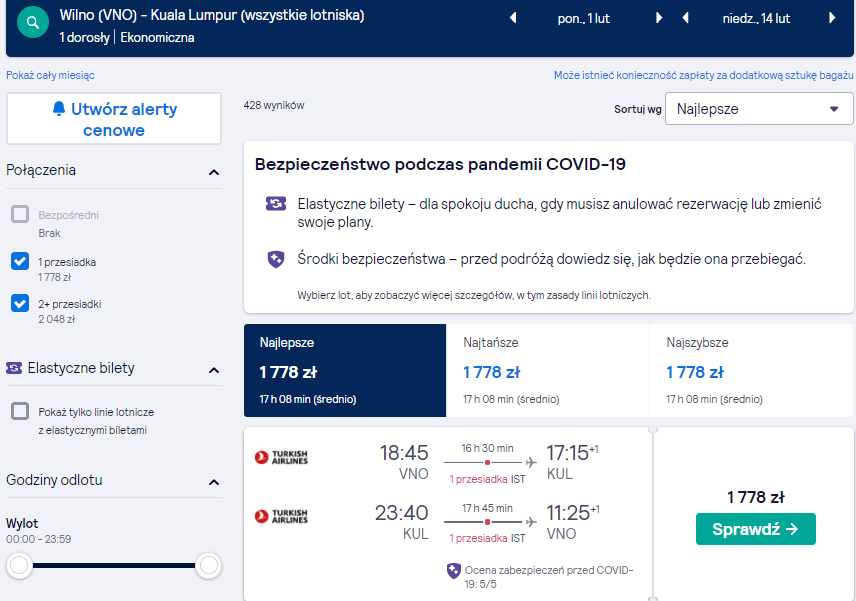Go to previous departure date arrow
Screen dimensions: 856x601
pyautogui.click(x=513, y=18)
